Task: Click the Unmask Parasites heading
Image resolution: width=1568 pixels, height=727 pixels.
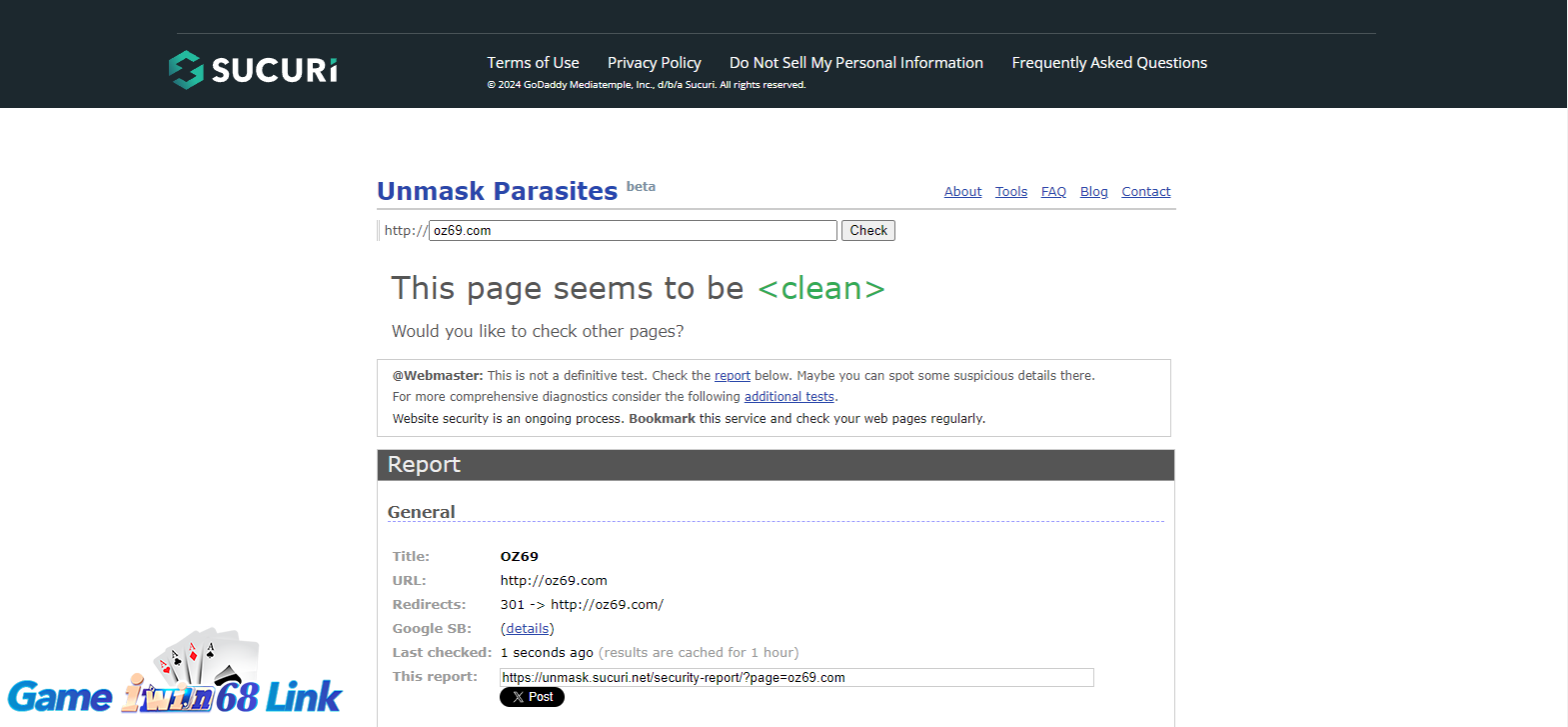Action: (x=497, y=191)
